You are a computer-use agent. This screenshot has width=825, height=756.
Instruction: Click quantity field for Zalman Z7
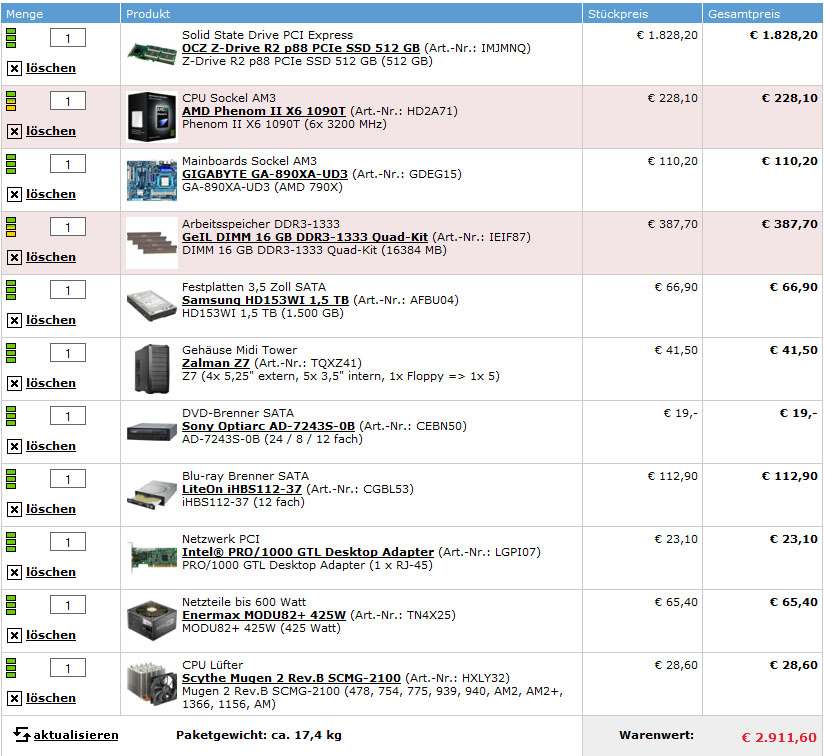(x=68, y=353)
